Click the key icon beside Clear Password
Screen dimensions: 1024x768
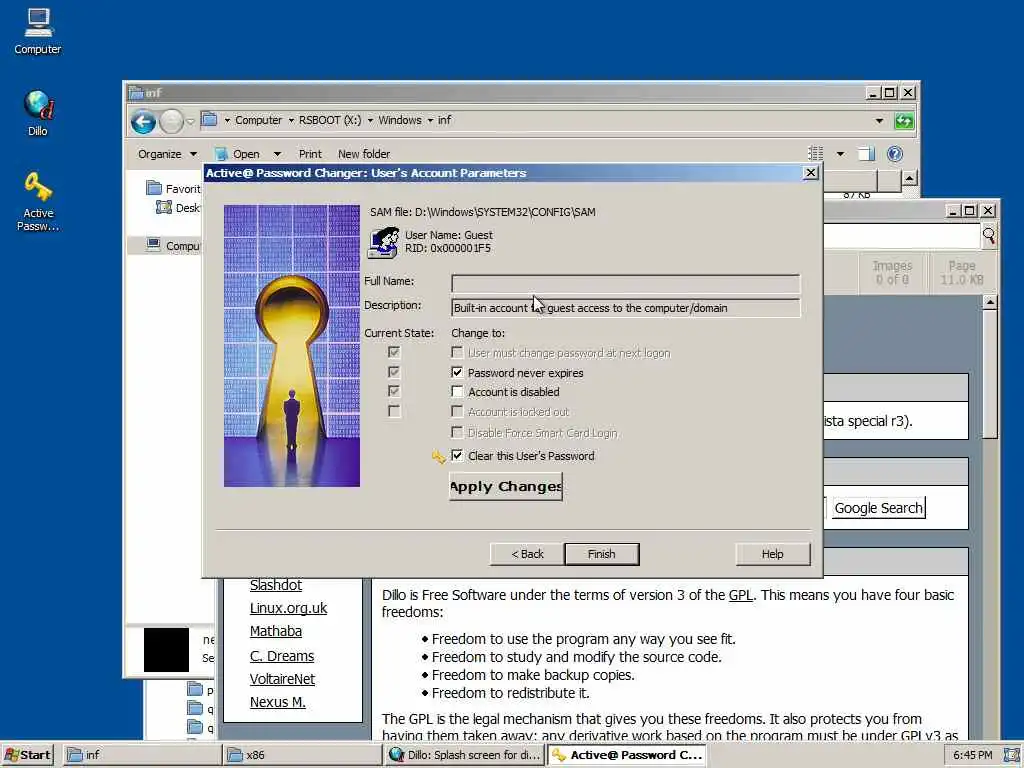(x=438, y=456)
